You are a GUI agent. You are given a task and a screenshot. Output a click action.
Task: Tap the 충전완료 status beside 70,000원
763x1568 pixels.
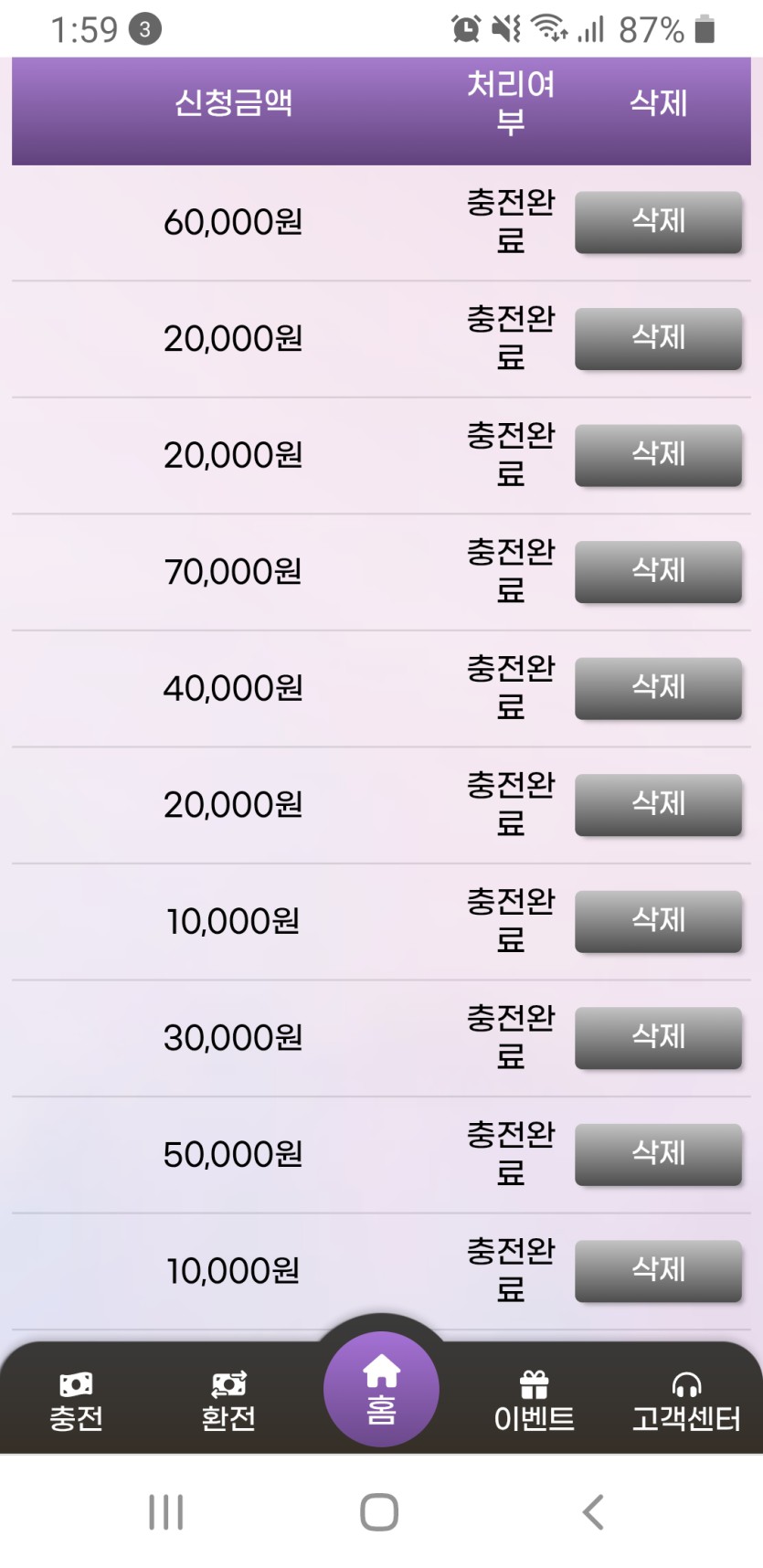click(511, 571)
